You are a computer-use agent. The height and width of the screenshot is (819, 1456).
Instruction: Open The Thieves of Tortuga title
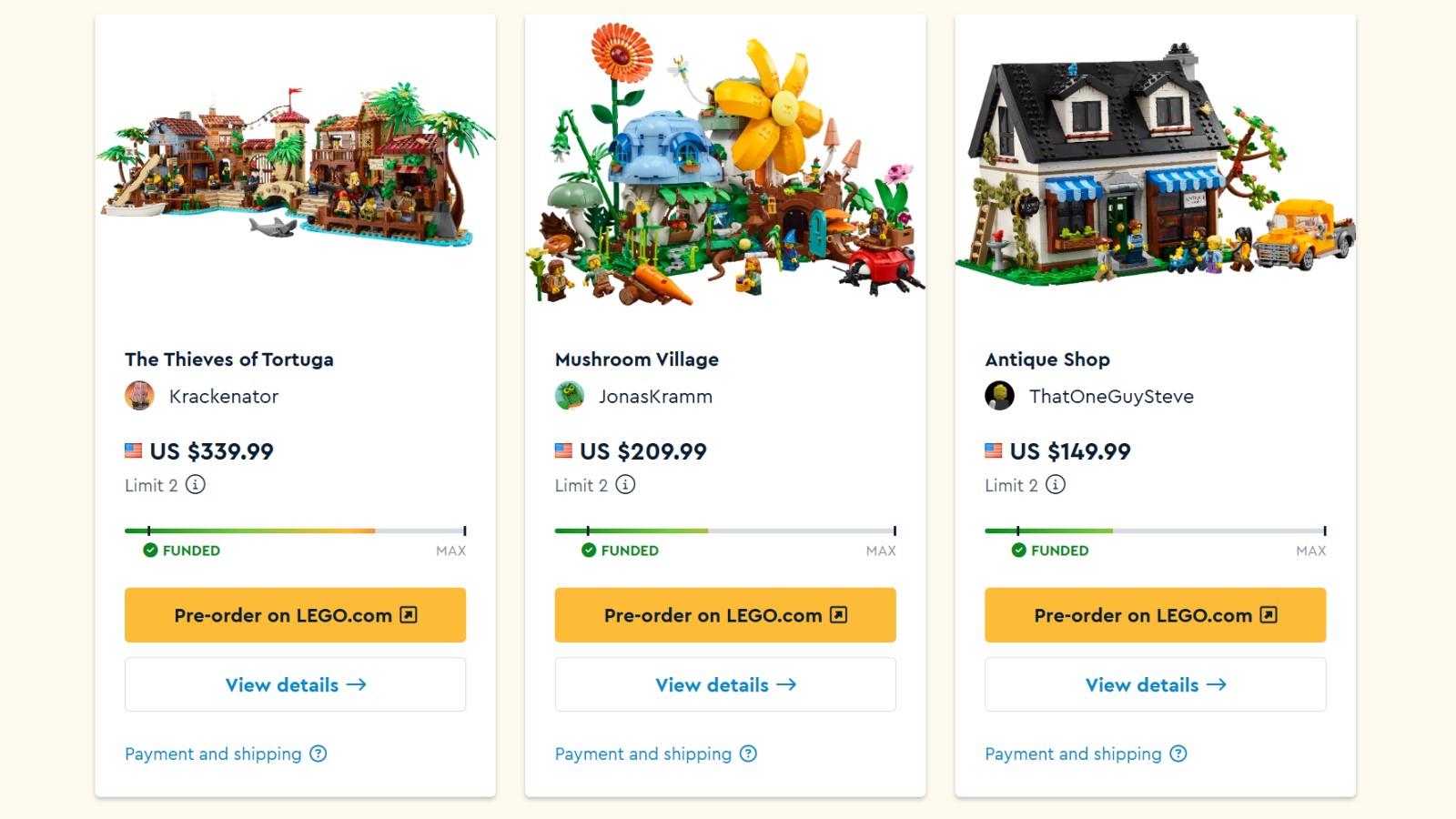pos(229,359)
